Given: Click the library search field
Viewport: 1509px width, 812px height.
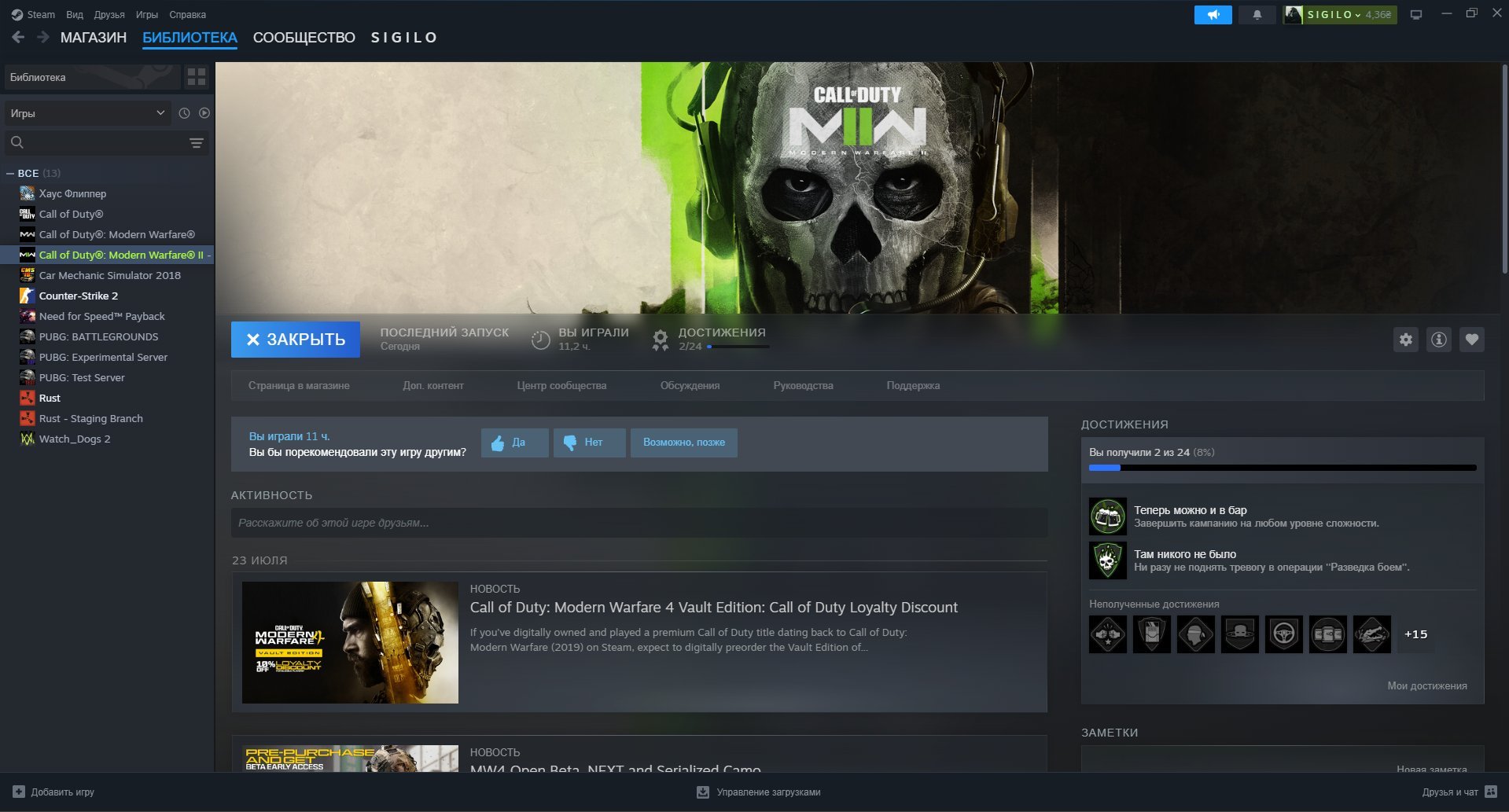Looking at the screenshot, I should pyautogui.click(x=106, y=142).
